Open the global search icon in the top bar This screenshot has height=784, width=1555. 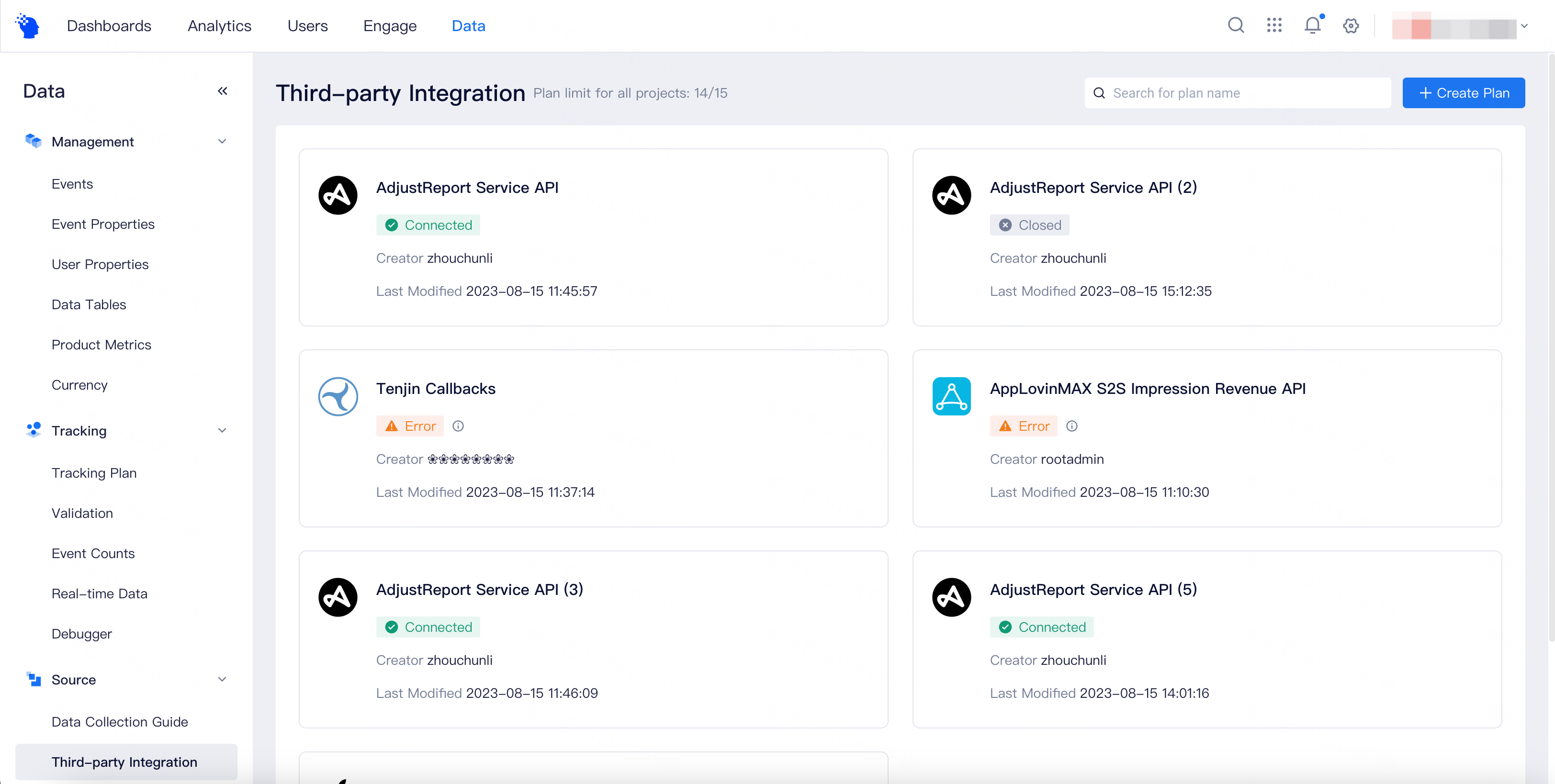1235,25
